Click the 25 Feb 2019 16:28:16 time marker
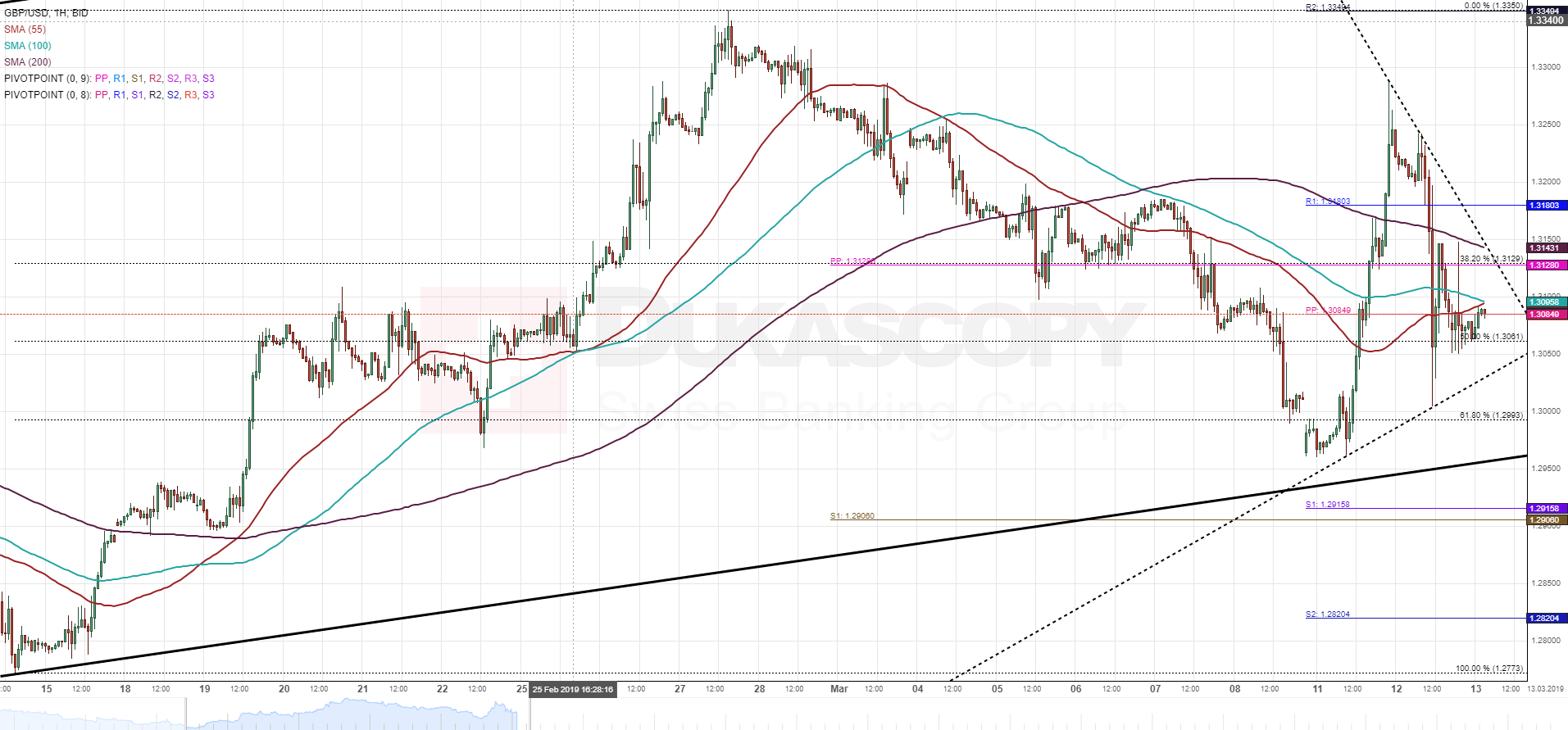The image size is (1568, 730). [x=573, y=690]
